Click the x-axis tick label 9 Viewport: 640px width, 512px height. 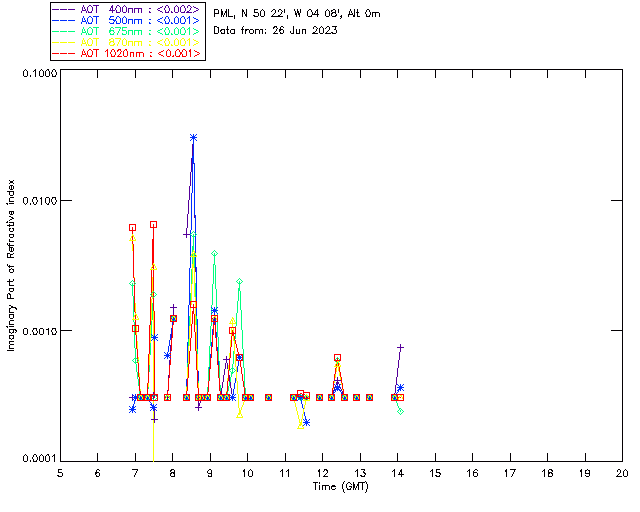point(210,473)
